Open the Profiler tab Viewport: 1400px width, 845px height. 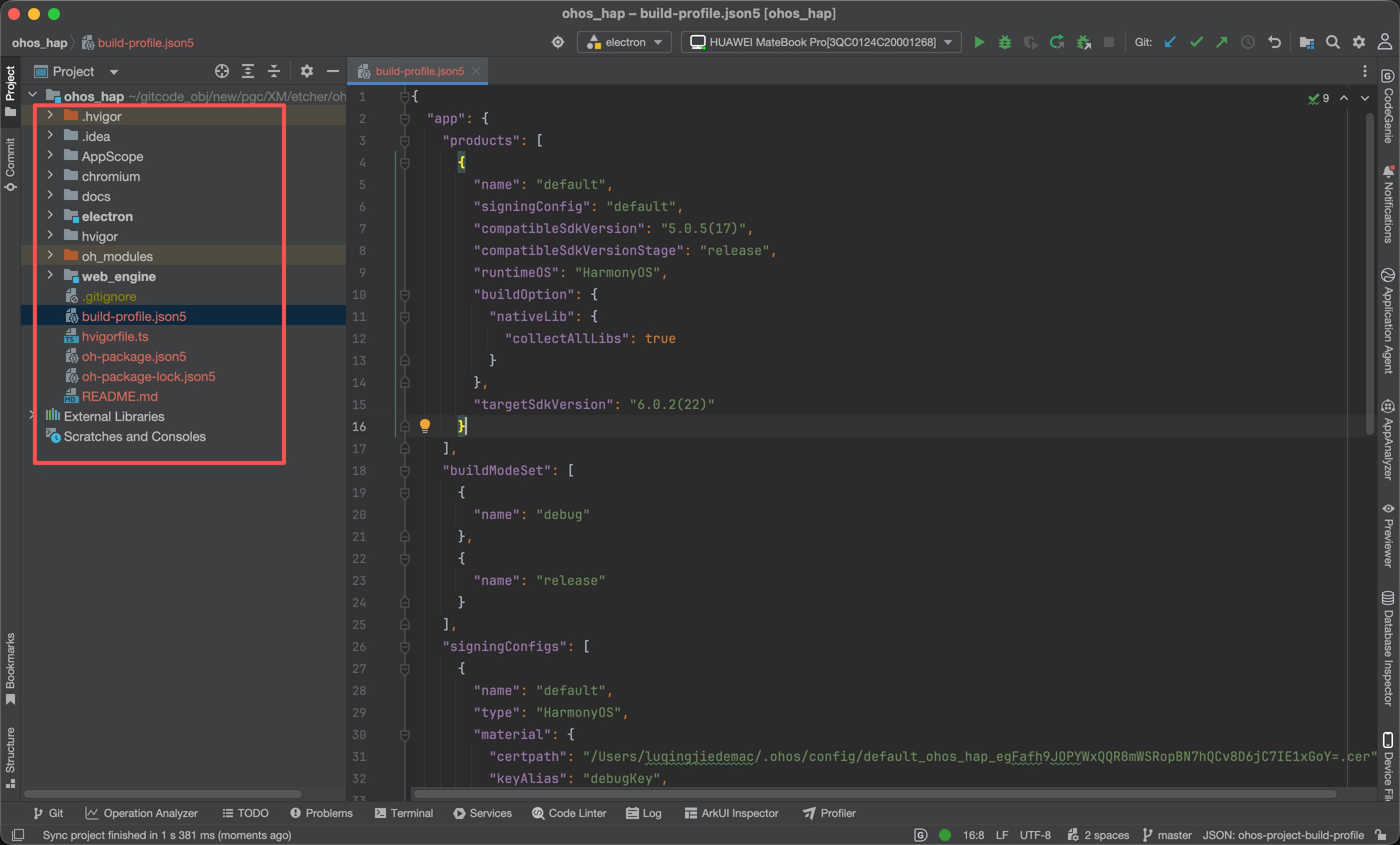[829, 813]
